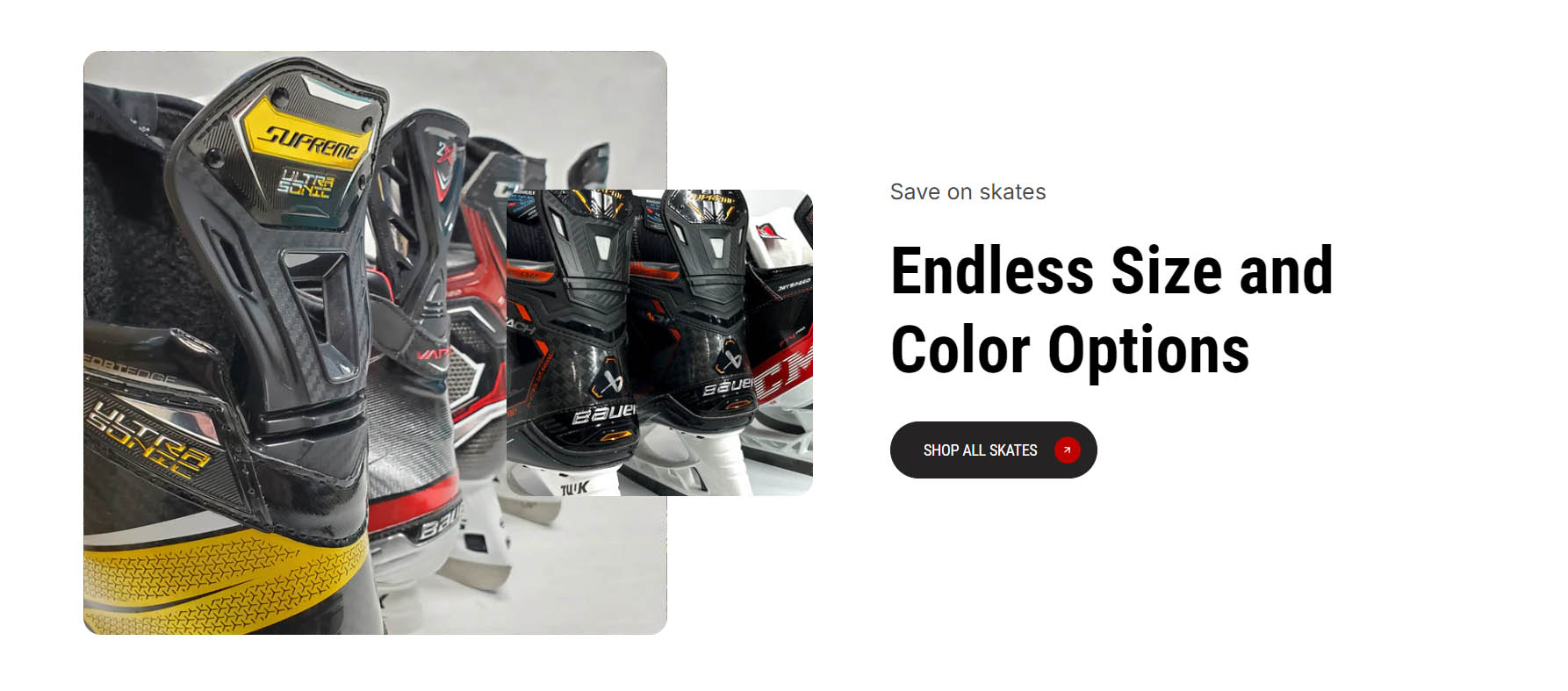Click the TUUK blade holder label

(x=575, y=486)
